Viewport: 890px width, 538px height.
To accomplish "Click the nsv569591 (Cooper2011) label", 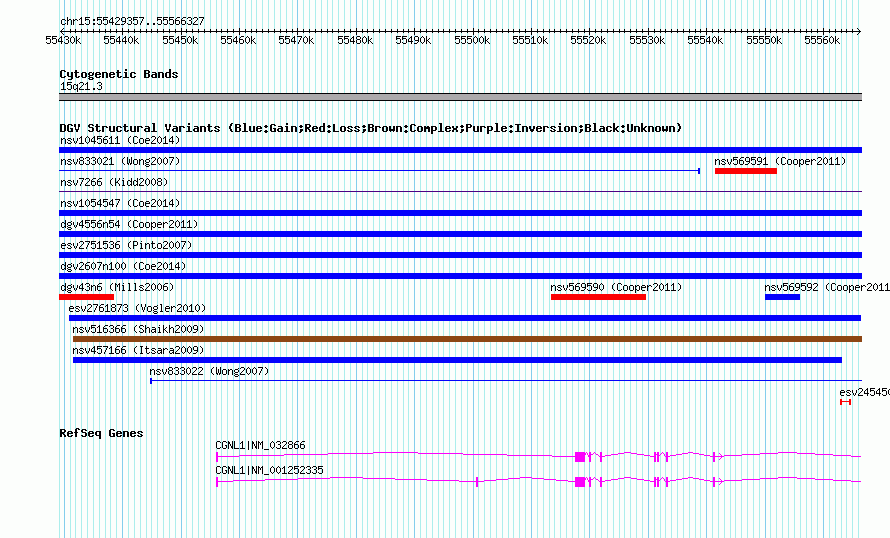I will pos(780,161).
